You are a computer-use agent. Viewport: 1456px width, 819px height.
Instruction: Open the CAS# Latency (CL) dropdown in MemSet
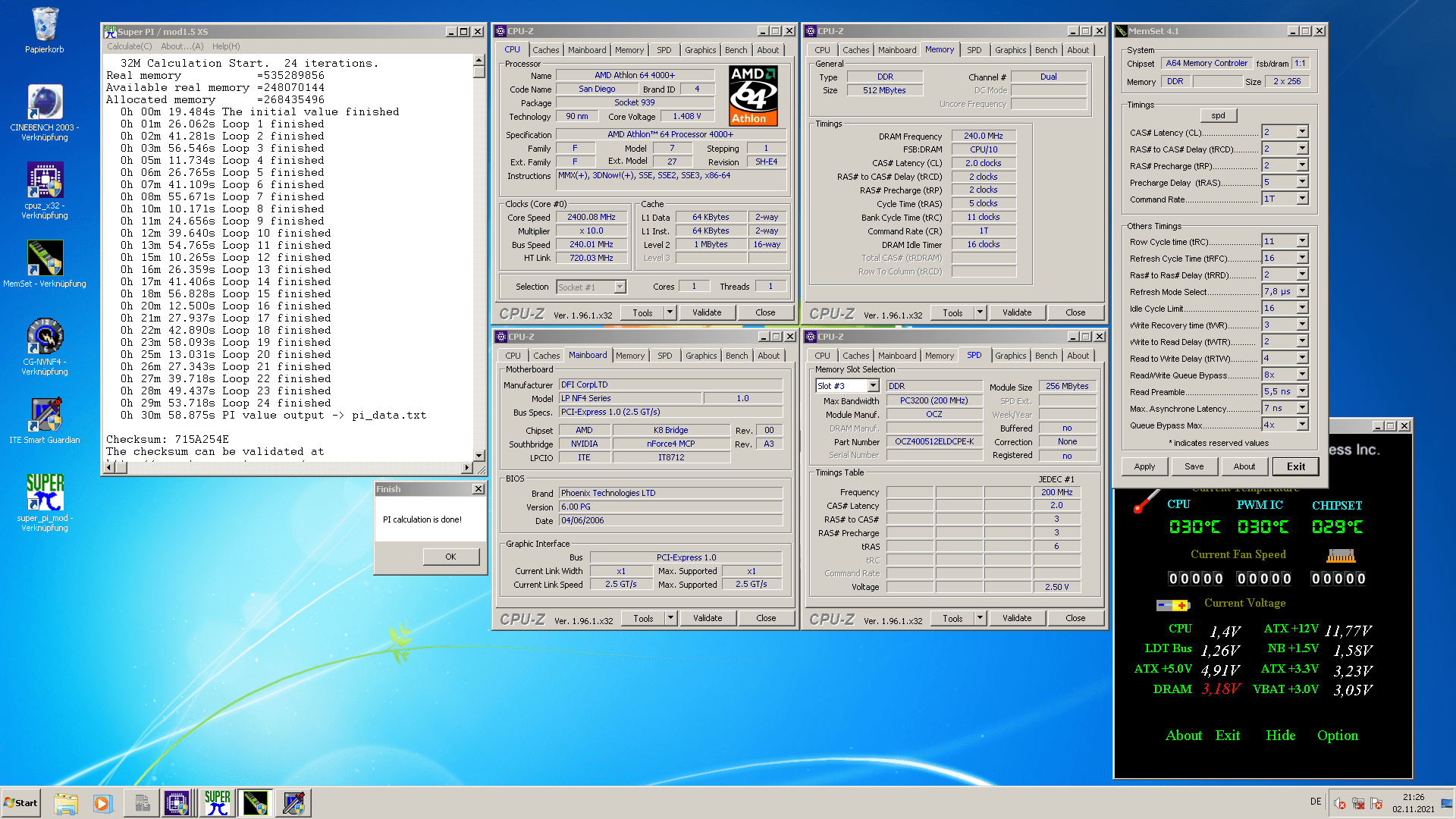[1302, 131]
